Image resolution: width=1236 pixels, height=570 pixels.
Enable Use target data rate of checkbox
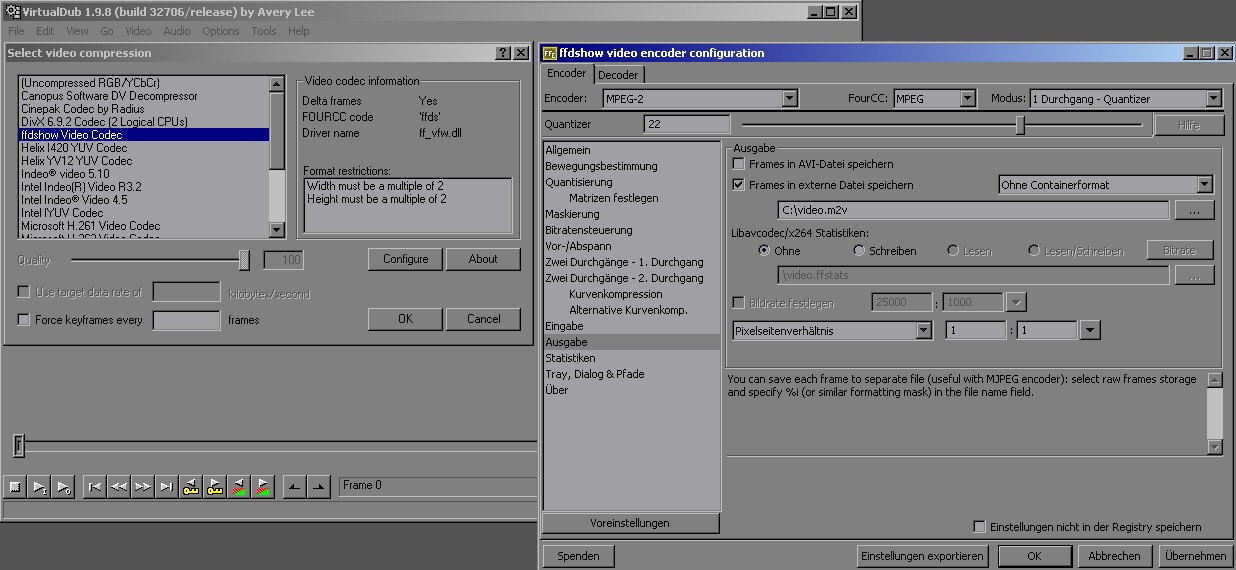(x=23, y=292)
